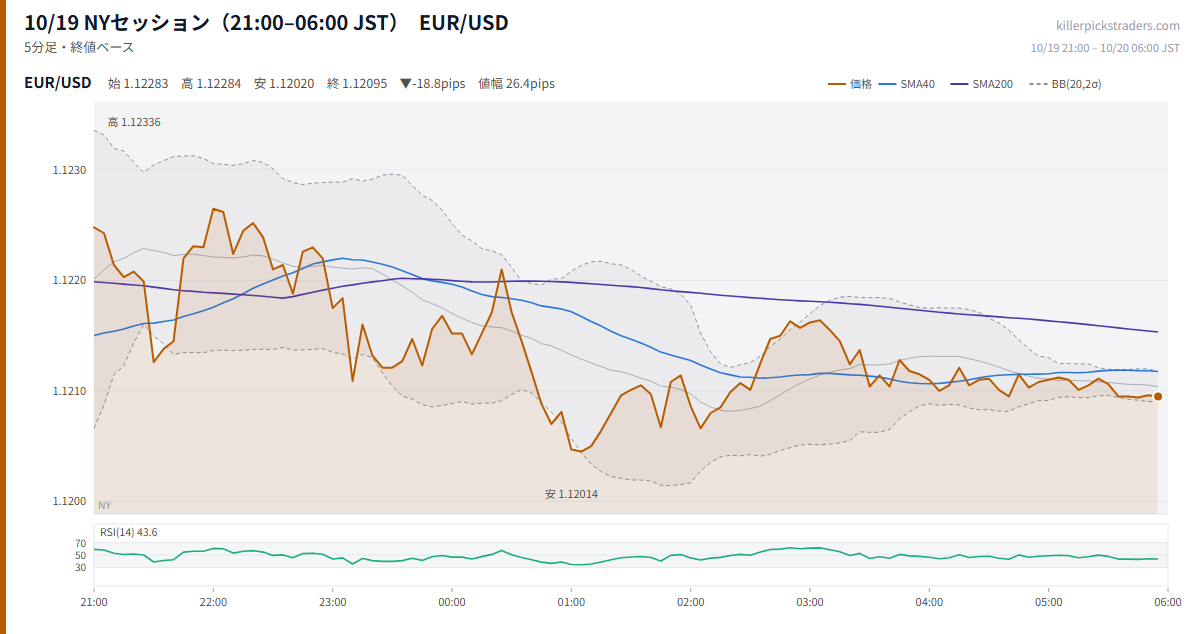Click the RSI 30 level label
Image resolution: width=1200 pixels, height=634 pixels.
[x=80, y=567]
